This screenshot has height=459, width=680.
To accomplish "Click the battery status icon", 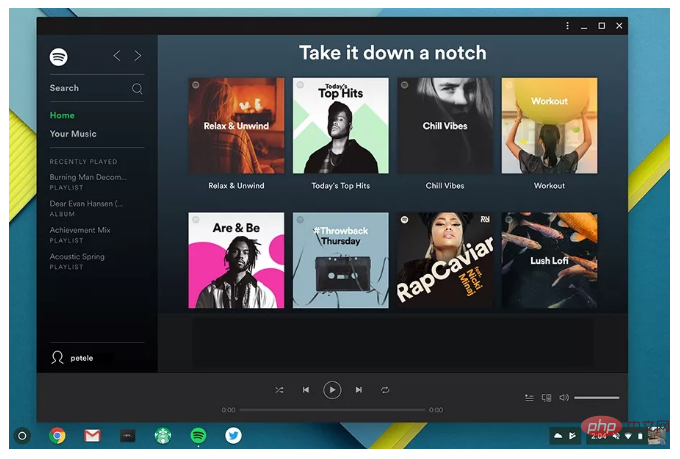I will tap(640, 436).
